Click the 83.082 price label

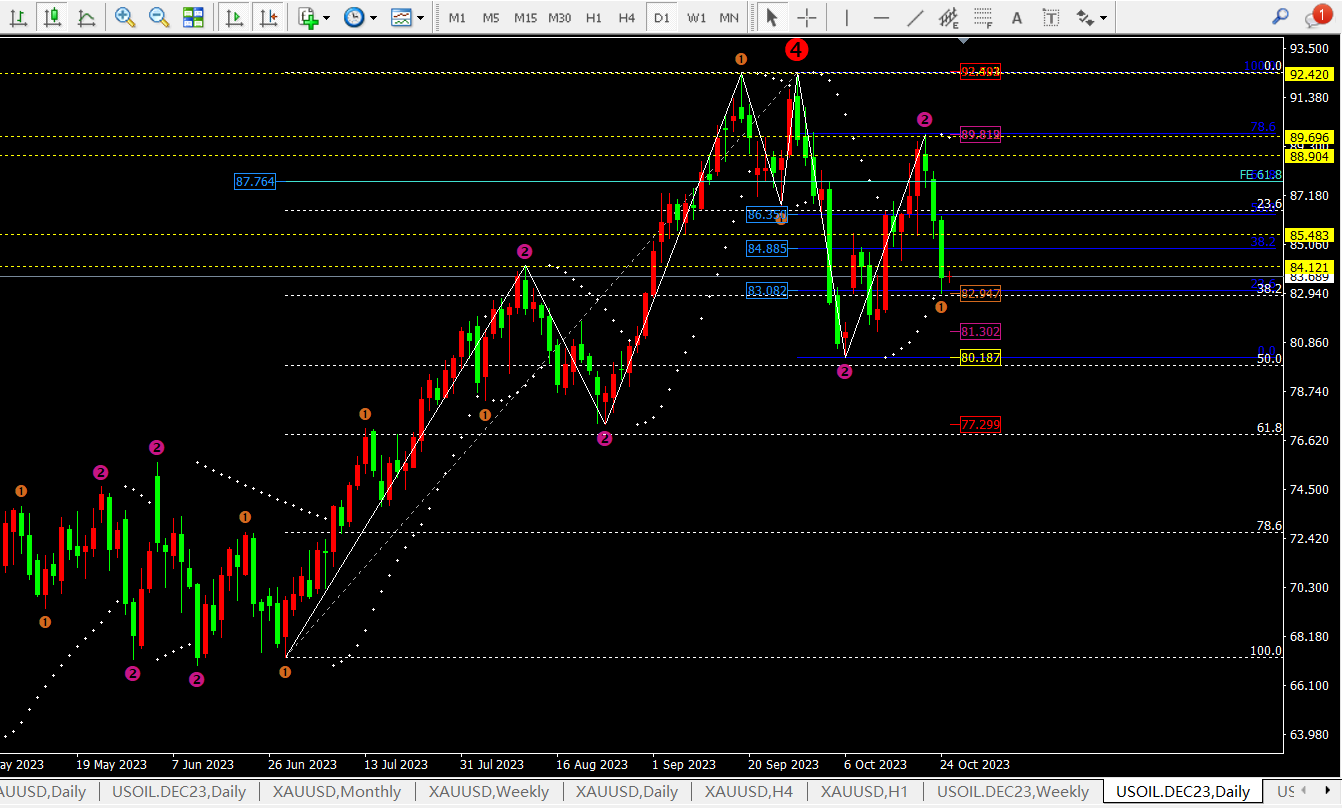[767, 291]
